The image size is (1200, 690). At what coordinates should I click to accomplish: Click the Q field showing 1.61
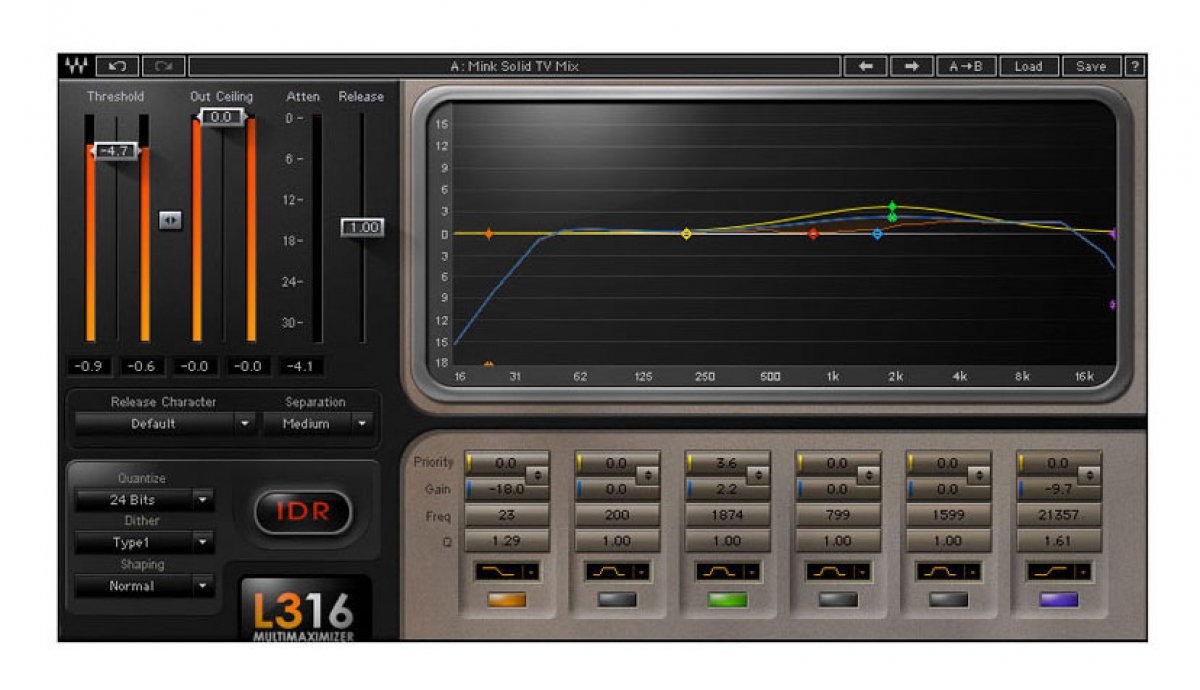(x=1059, y=541)
